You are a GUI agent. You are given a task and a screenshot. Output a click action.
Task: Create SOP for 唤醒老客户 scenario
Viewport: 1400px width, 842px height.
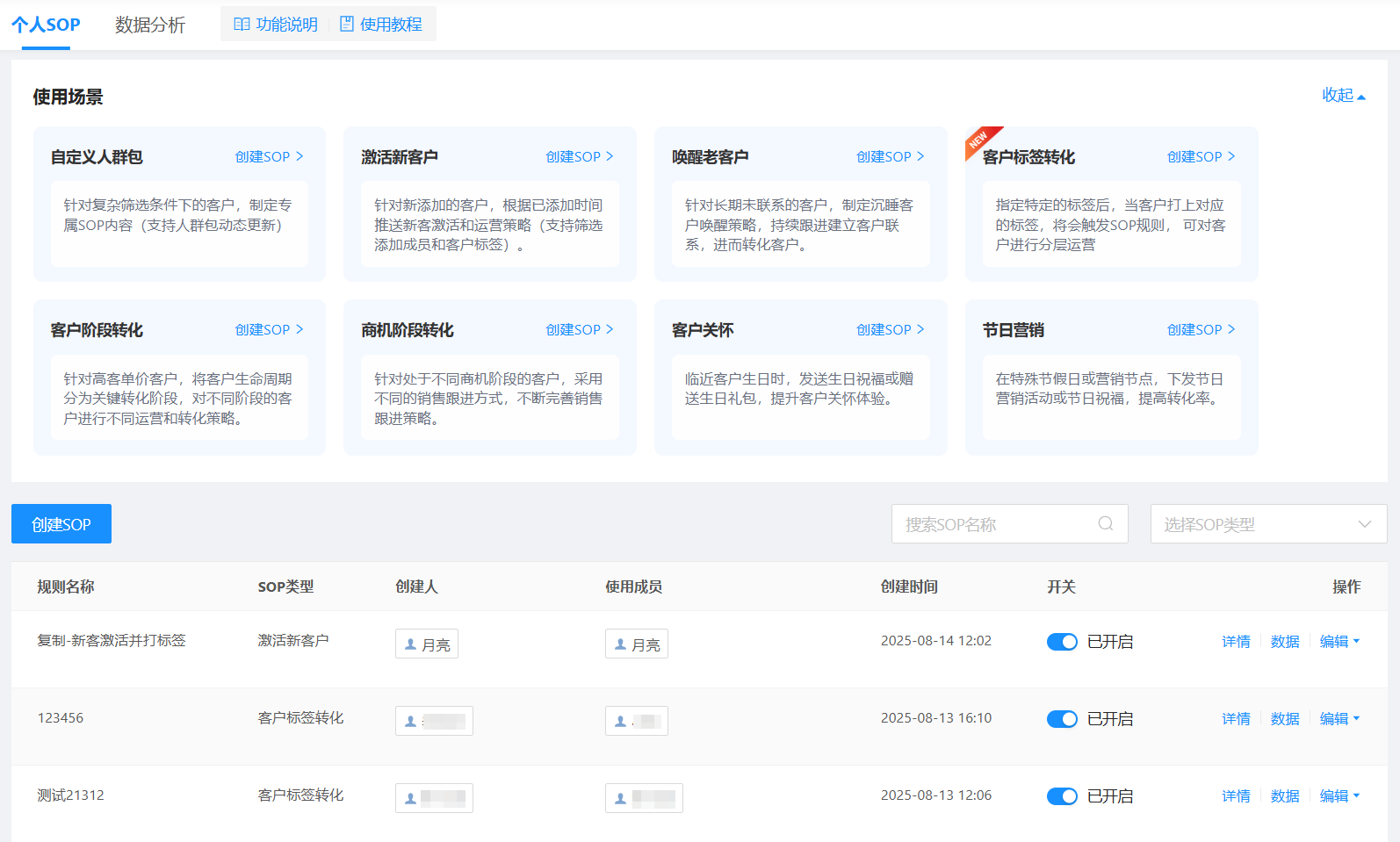(x=891, y=156)
